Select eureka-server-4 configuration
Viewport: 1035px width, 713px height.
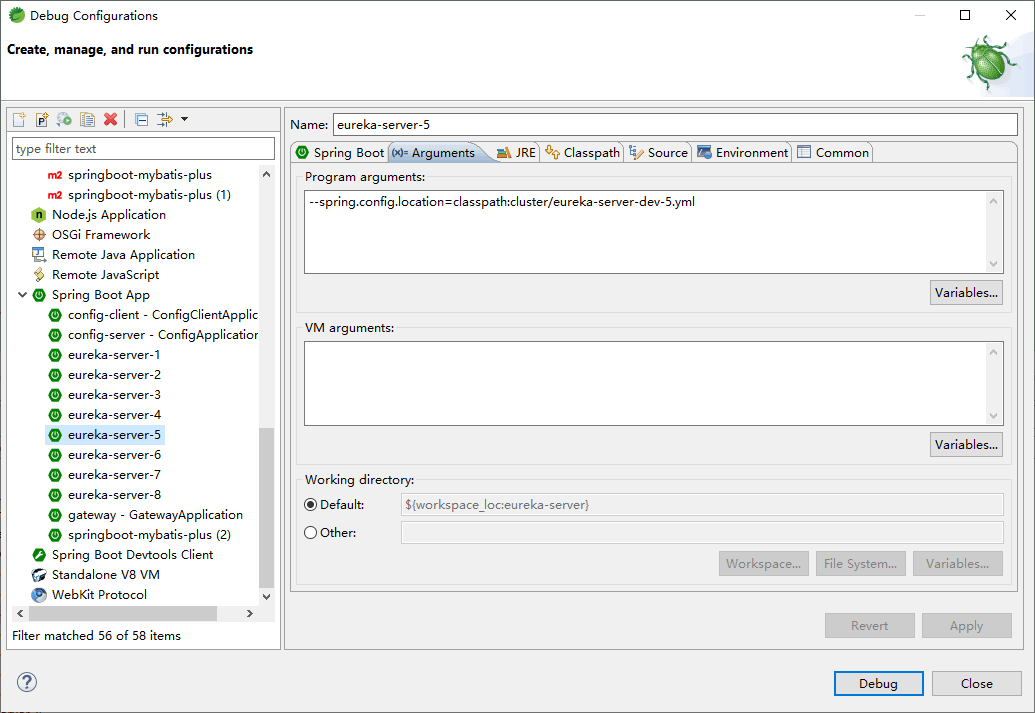click(x=104, y=415)
